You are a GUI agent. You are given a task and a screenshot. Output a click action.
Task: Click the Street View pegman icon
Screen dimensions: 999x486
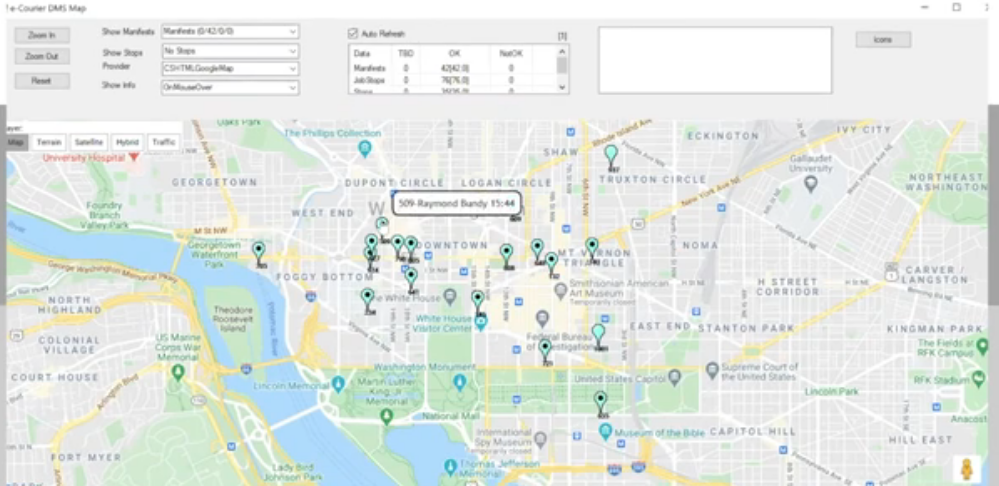coord(967,469)
